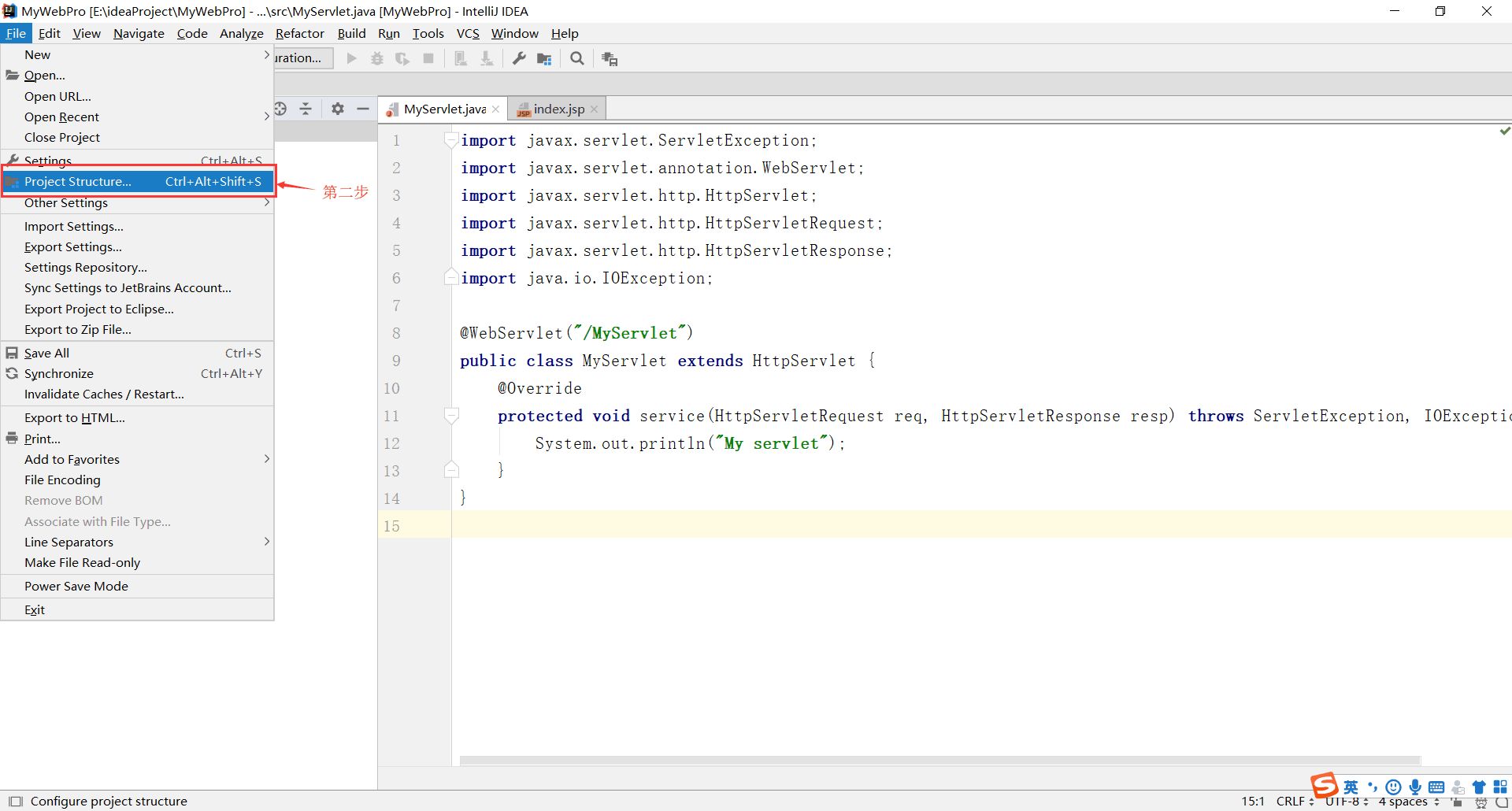Toggle Make File Read-only

[137, 562]
